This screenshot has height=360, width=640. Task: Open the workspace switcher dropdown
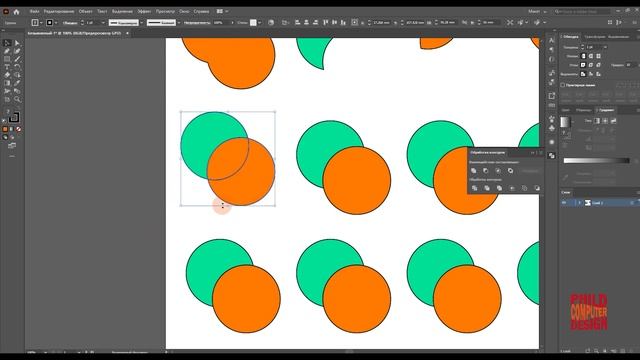coord(537,12)
